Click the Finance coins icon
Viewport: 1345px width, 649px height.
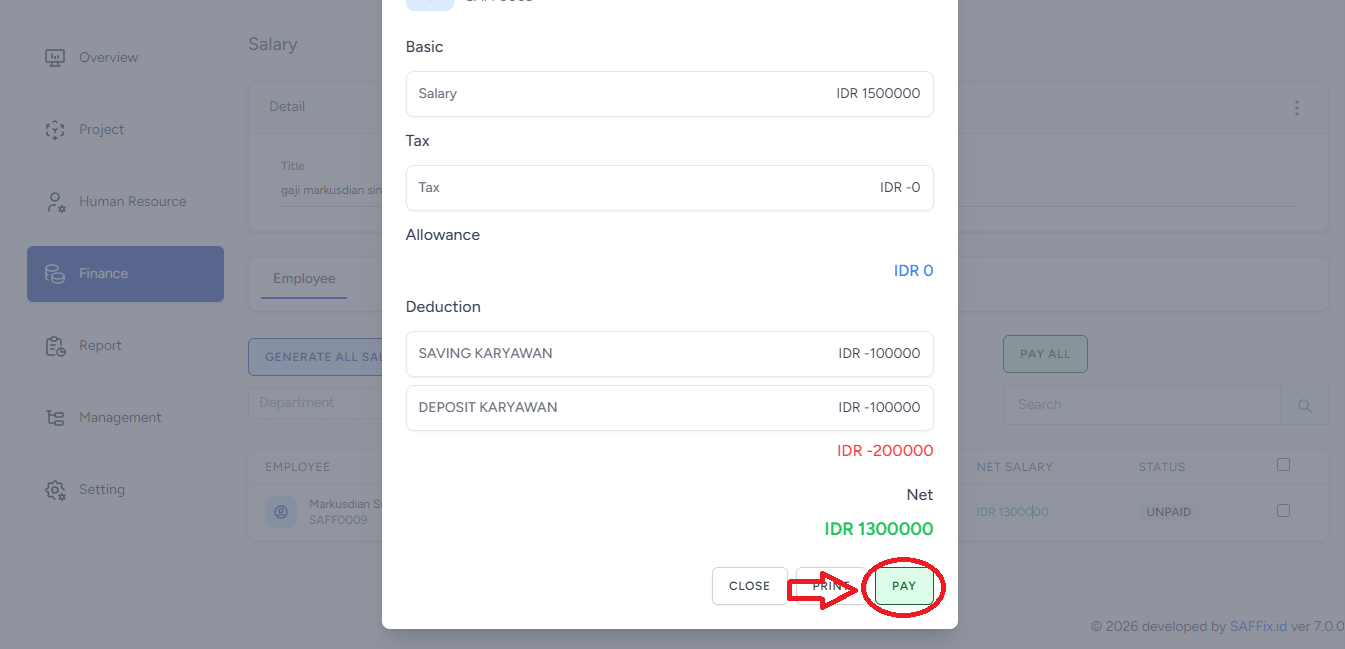click(55, 274)
